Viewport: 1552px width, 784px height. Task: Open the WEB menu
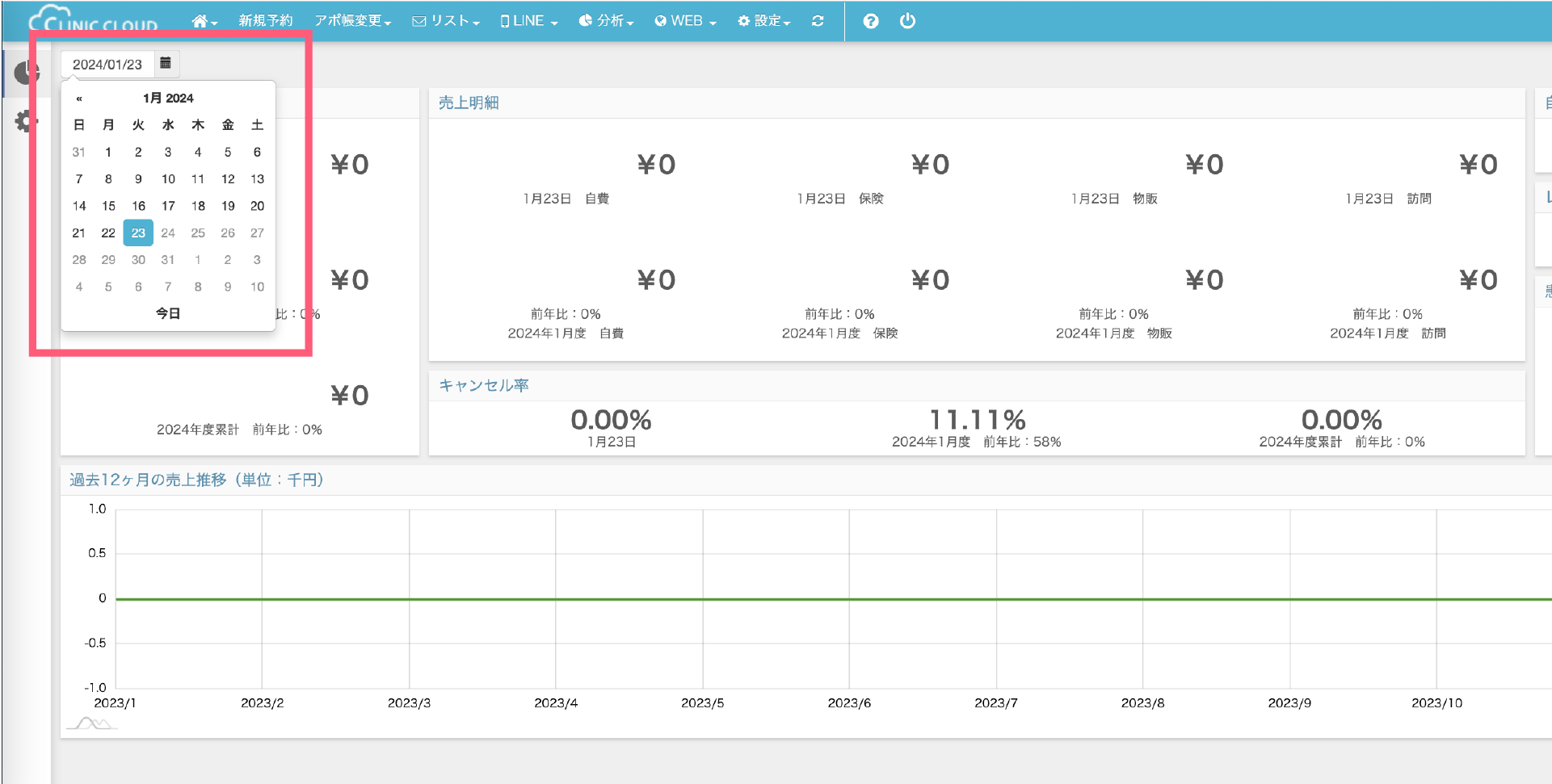click(x=685, y=21)
